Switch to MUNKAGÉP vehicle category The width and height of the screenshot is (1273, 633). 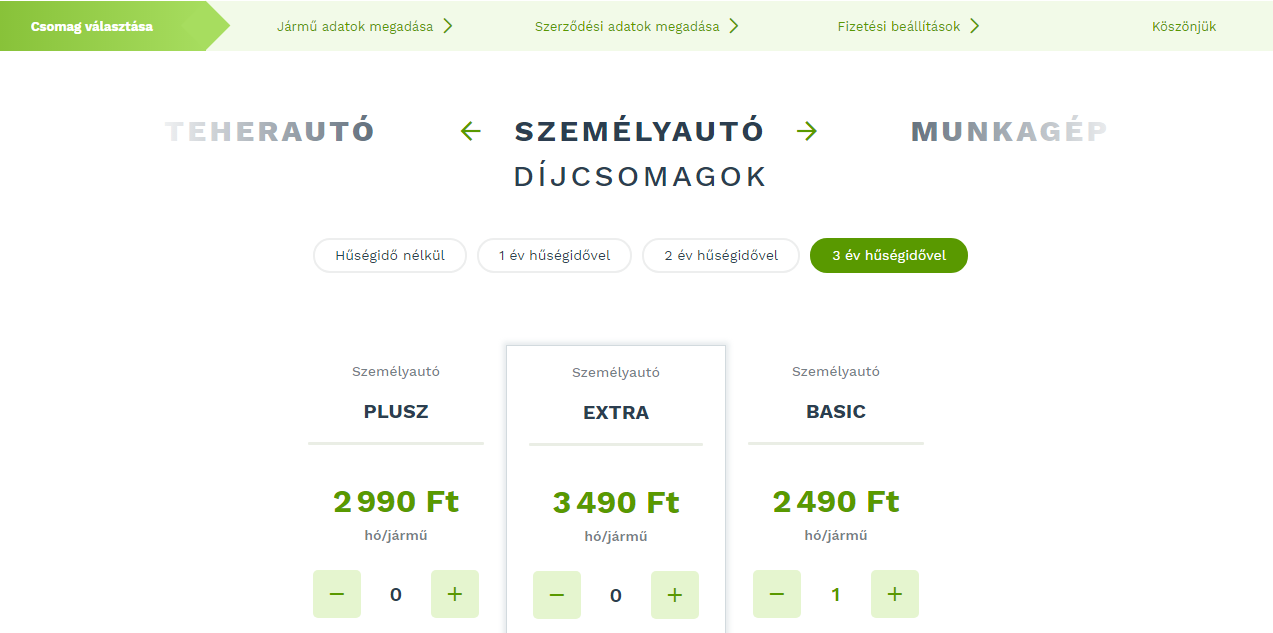[1008, 131]
